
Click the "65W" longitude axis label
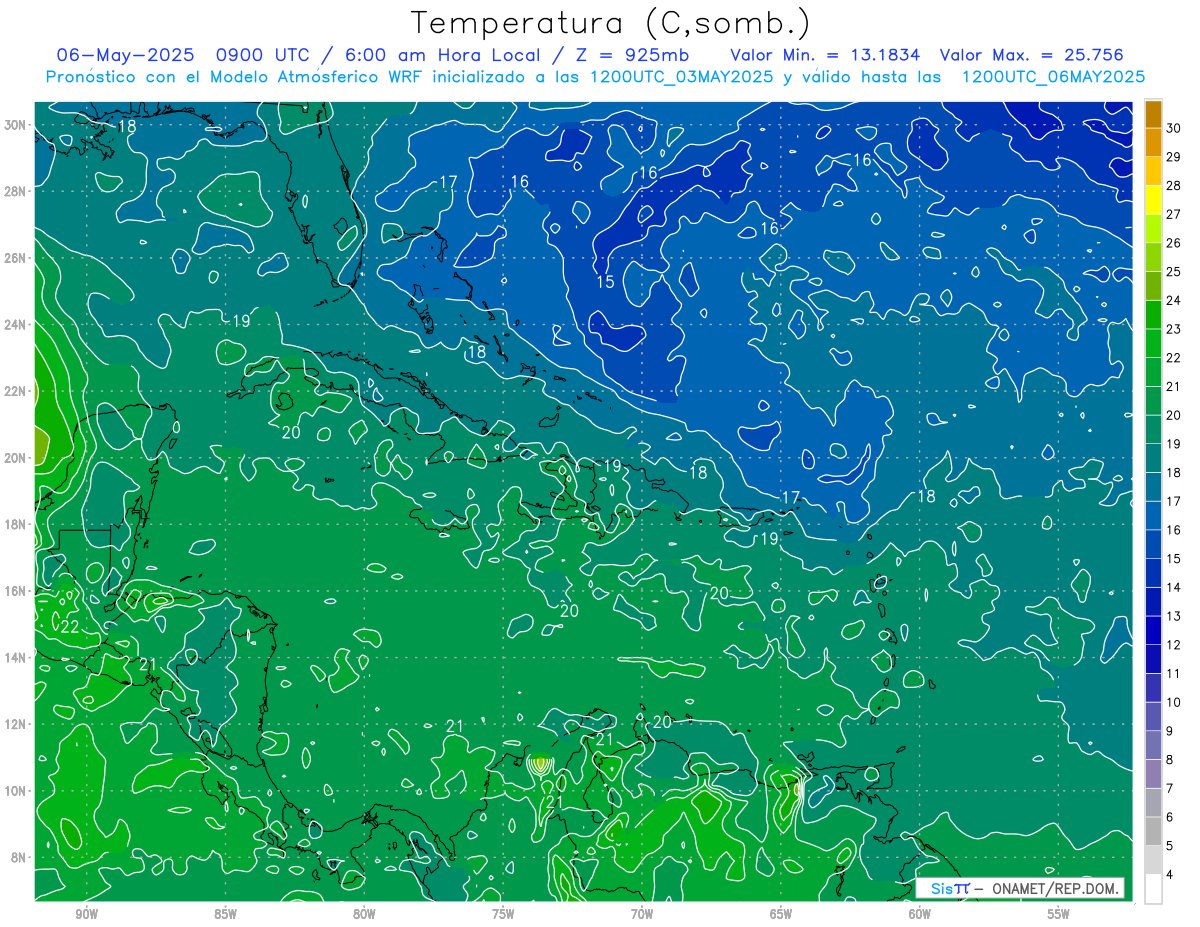(x=781, y=914)
